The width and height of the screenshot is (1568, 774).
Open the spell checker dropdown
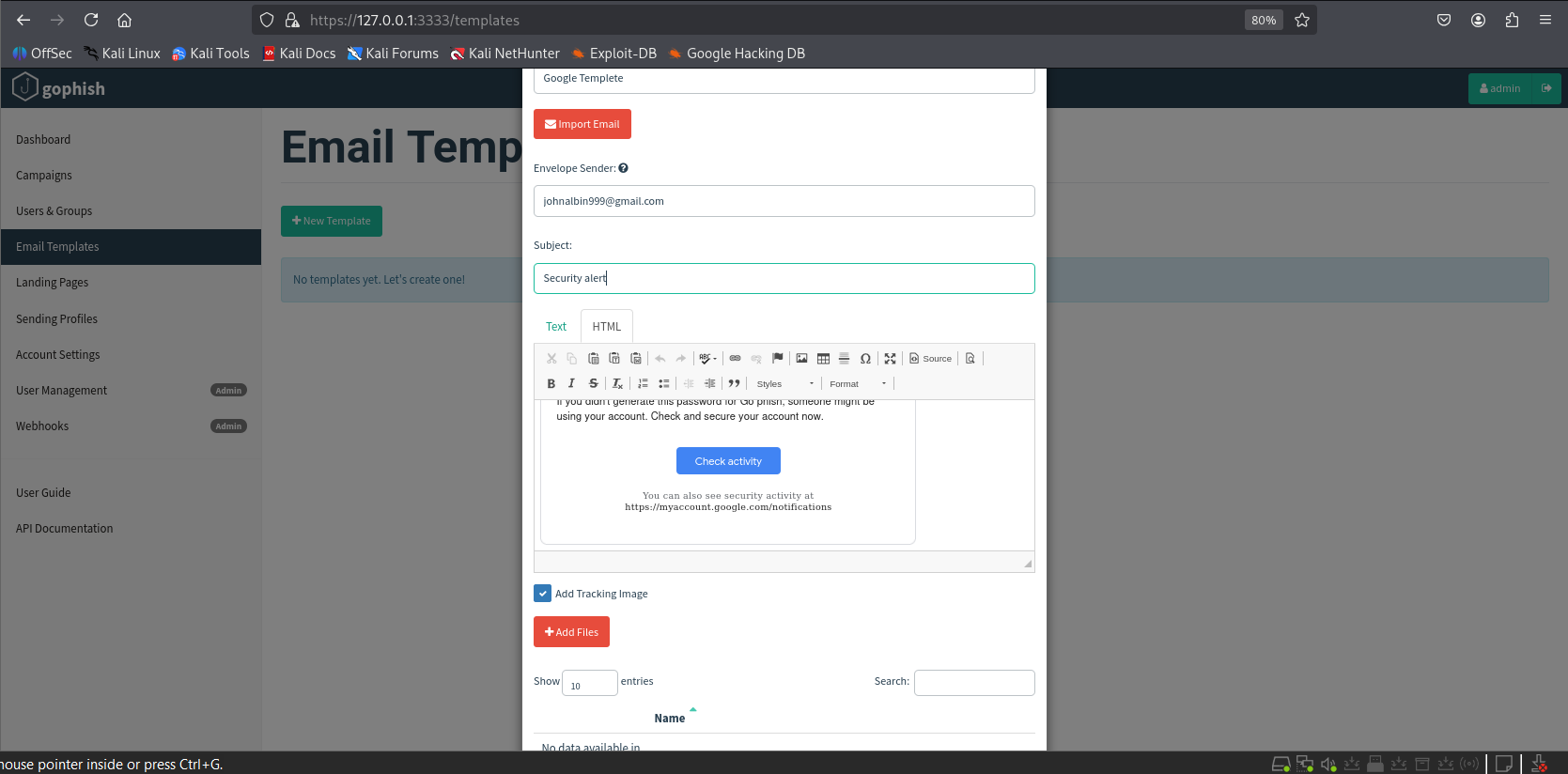coord(708,359)
